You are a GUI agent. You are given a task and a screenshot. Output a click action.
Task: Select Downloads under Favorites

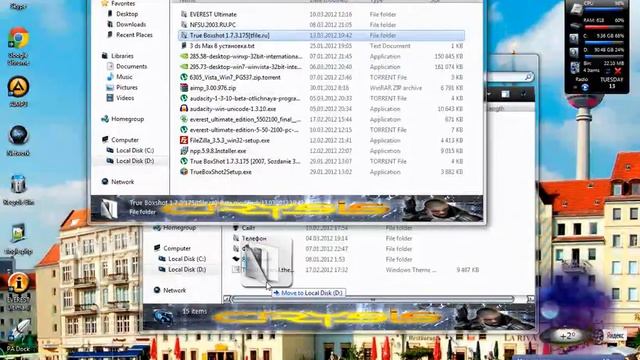131,24
